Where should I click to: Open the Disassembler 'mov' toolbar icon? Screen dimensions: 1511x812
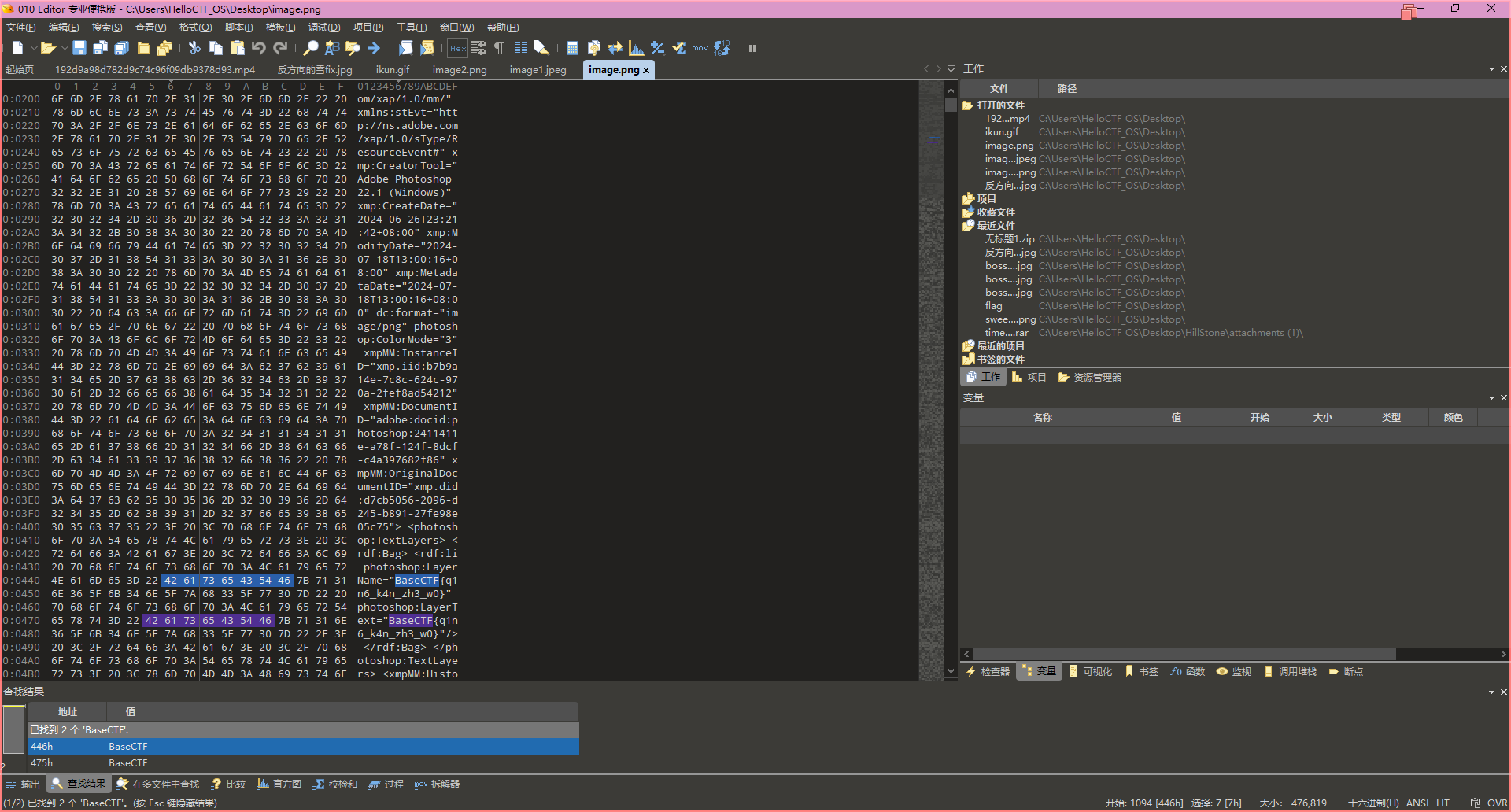pos(700,48)
